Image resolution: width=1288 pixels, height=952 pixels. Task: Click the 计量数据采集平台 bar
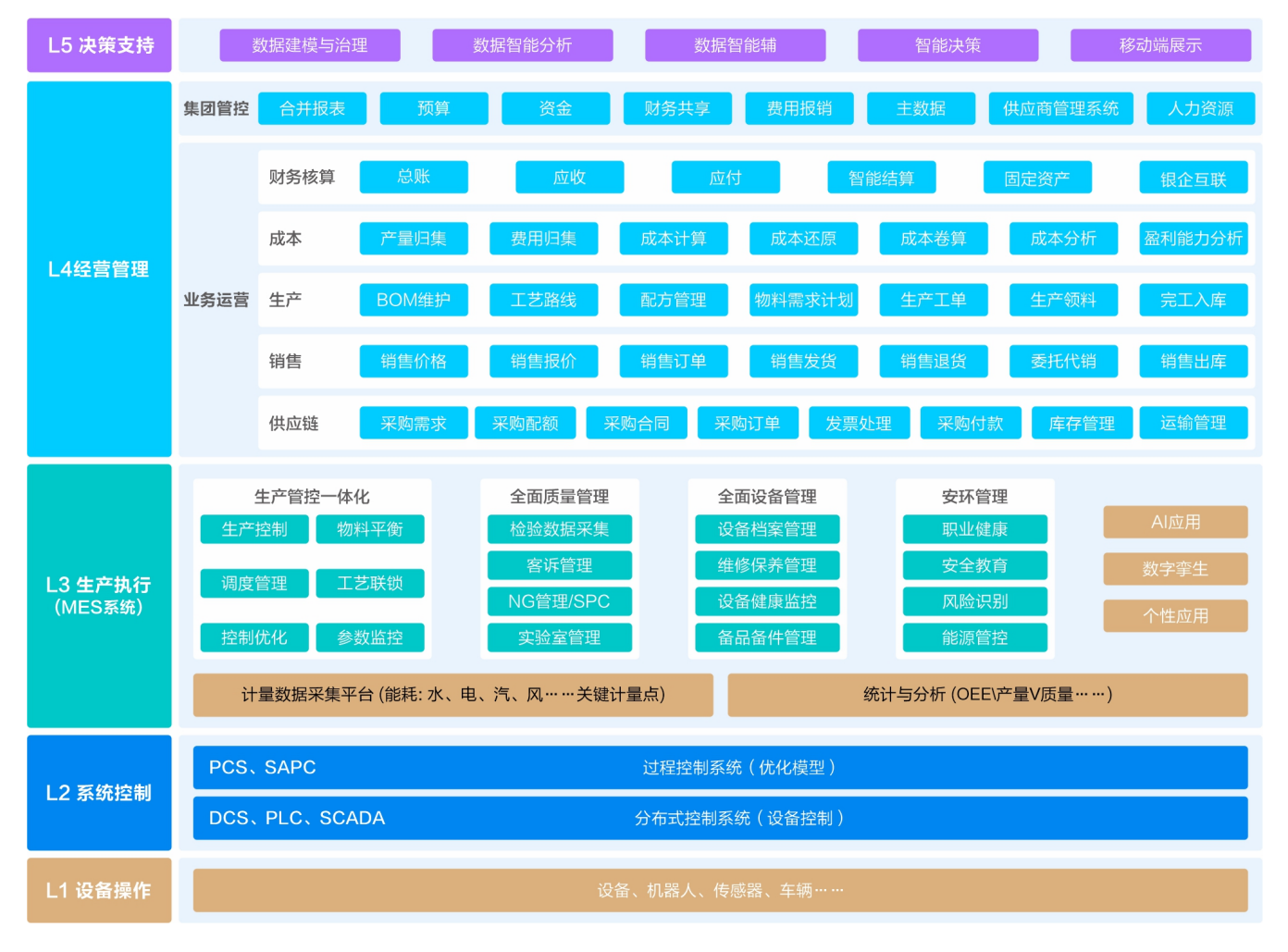(452, 695)
